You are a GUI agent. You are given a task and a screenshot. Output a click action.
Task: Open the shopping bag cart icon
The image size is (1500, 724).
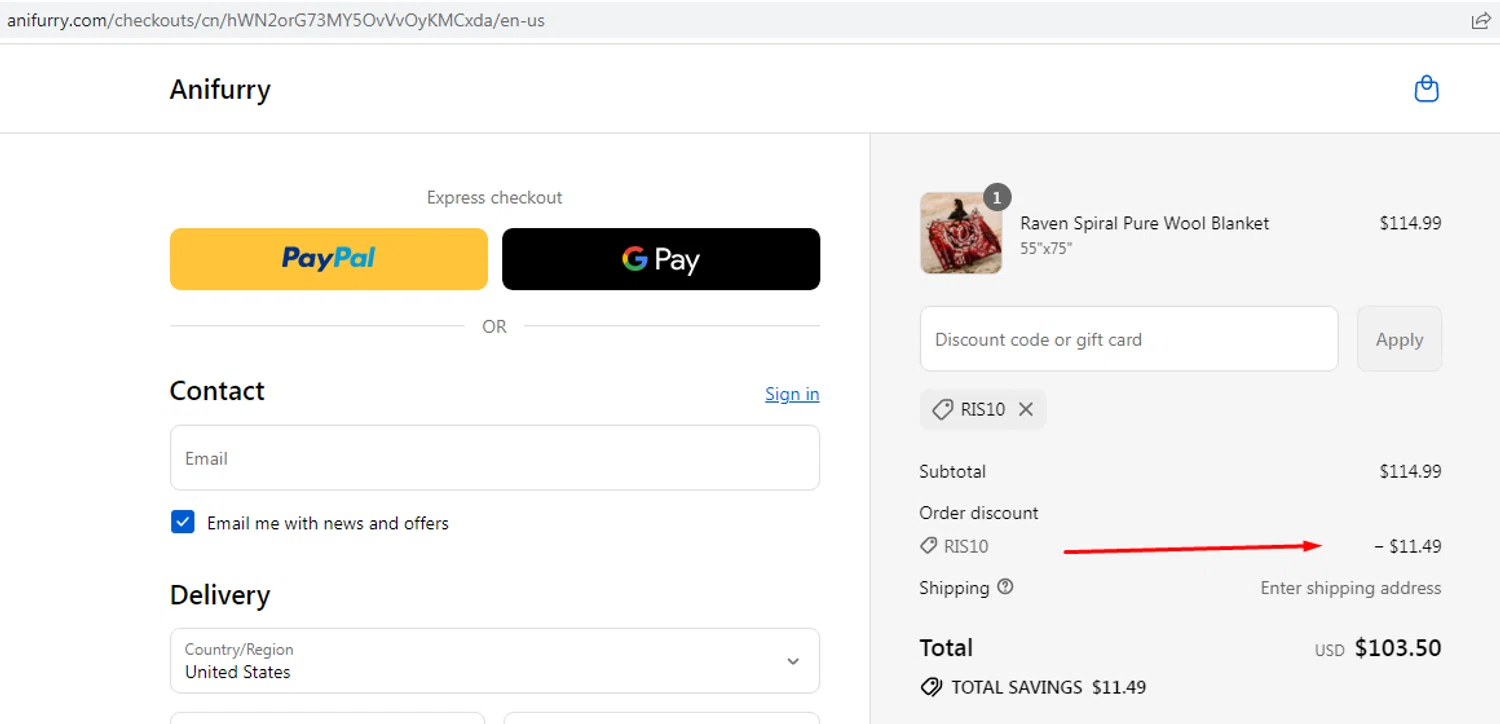(x=1426, y=89)
